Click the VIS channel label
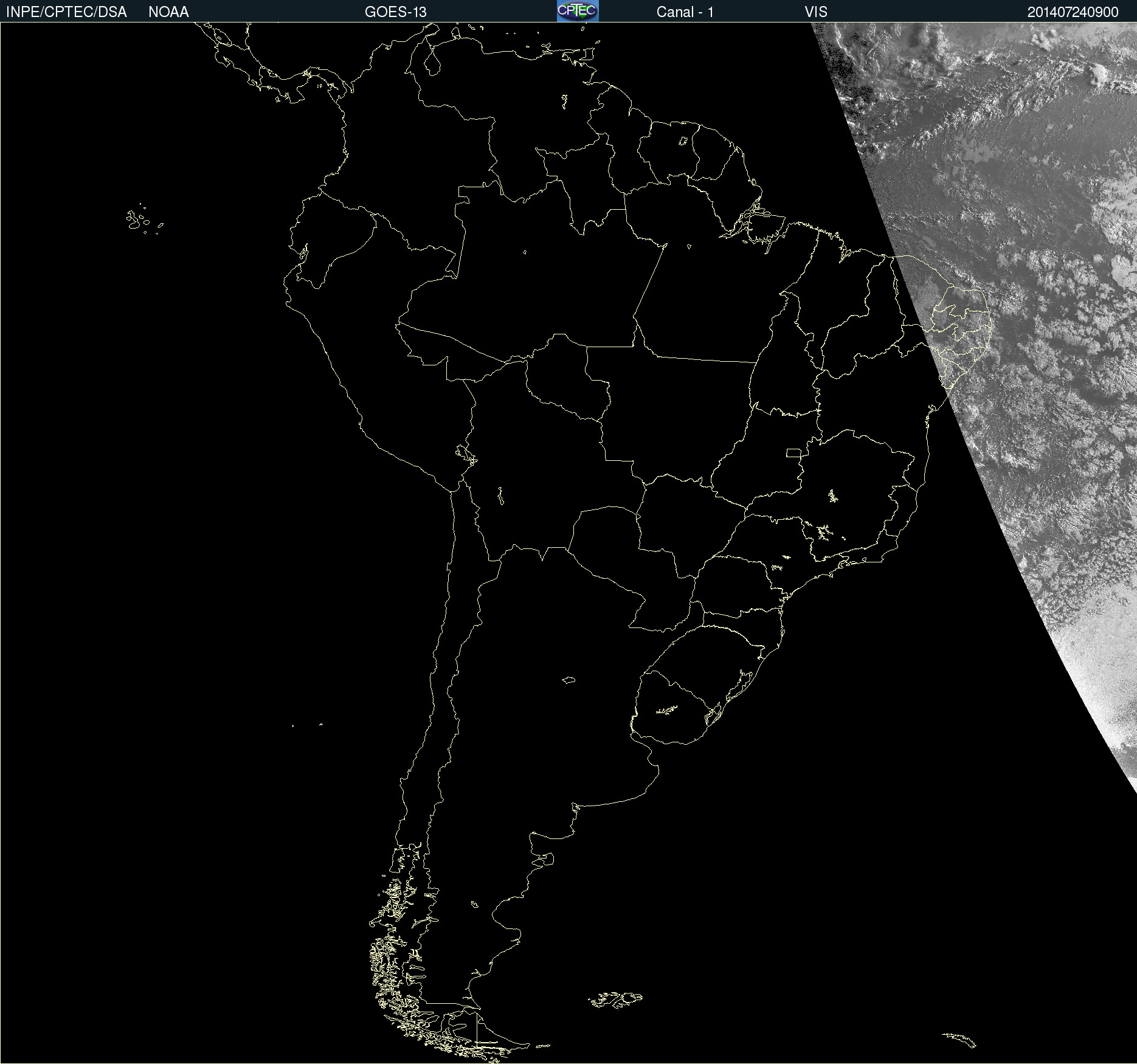This screenshot has height=1064, width=1137. [x=816, y=12]
